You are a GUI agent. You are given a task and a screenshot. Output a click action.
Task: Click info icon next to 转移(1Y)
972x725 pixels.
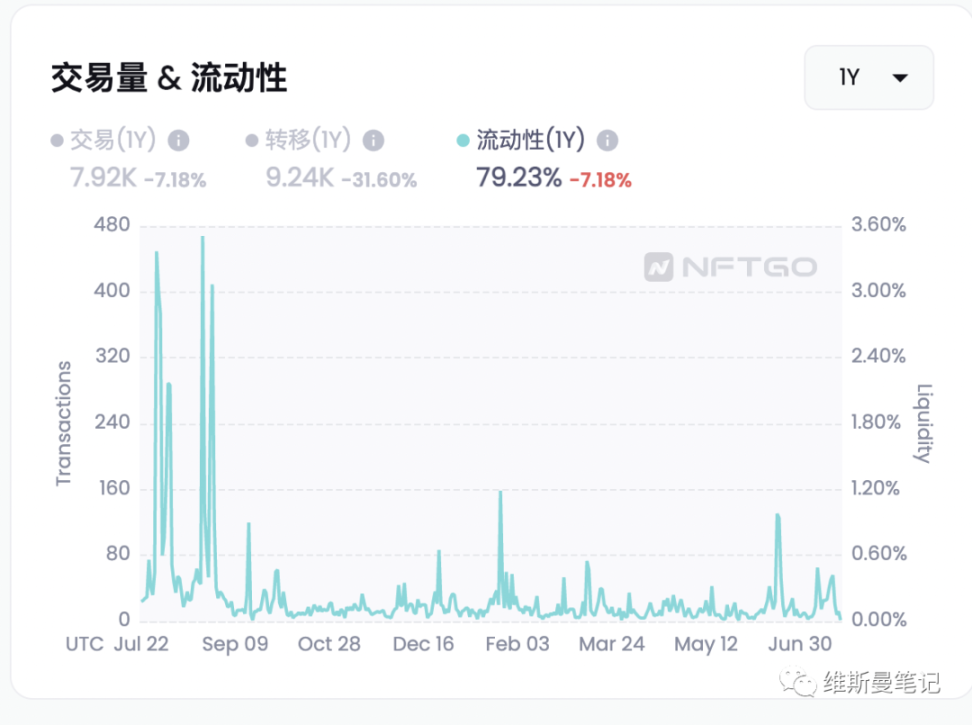[373, 141]
